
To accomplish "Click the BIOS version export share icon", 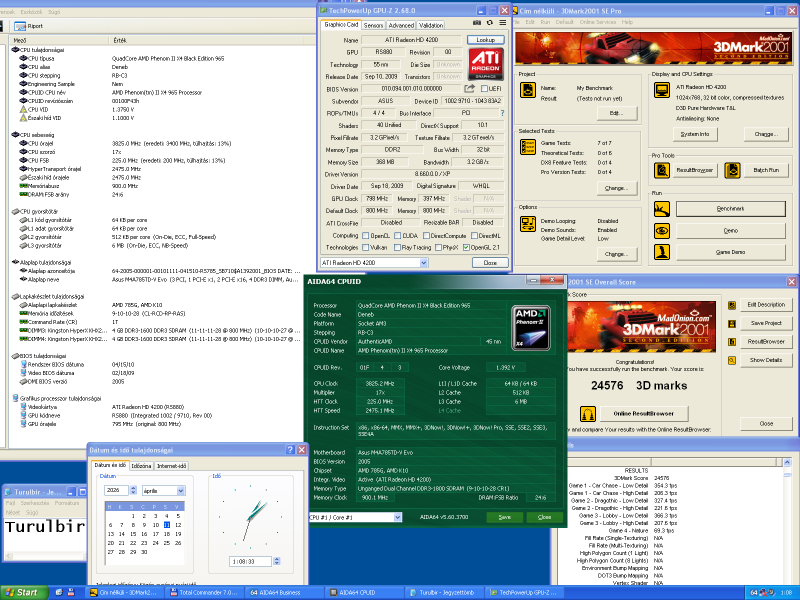I will 467,90.
